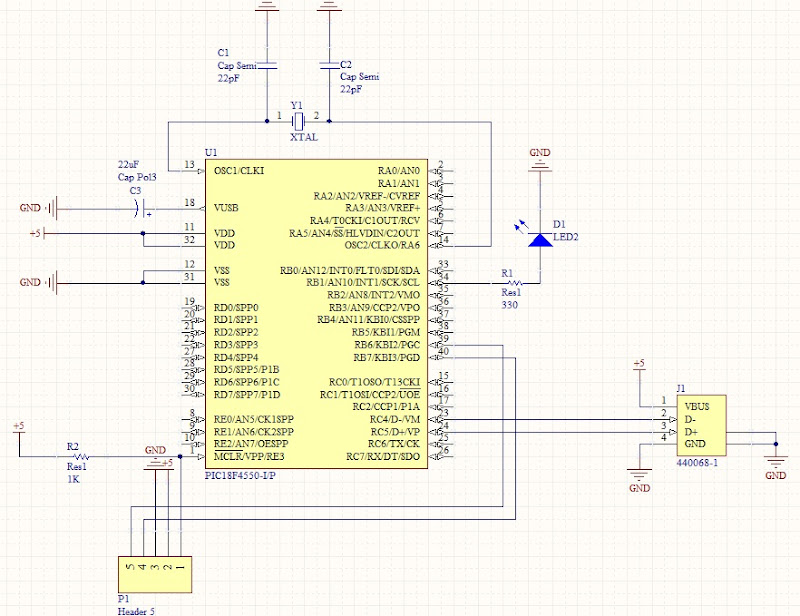Image resolution: width=800 pixels, height=616 pixels.
Task: Click the C1 capacitor symbol
Action: click(x=266, y=66)
